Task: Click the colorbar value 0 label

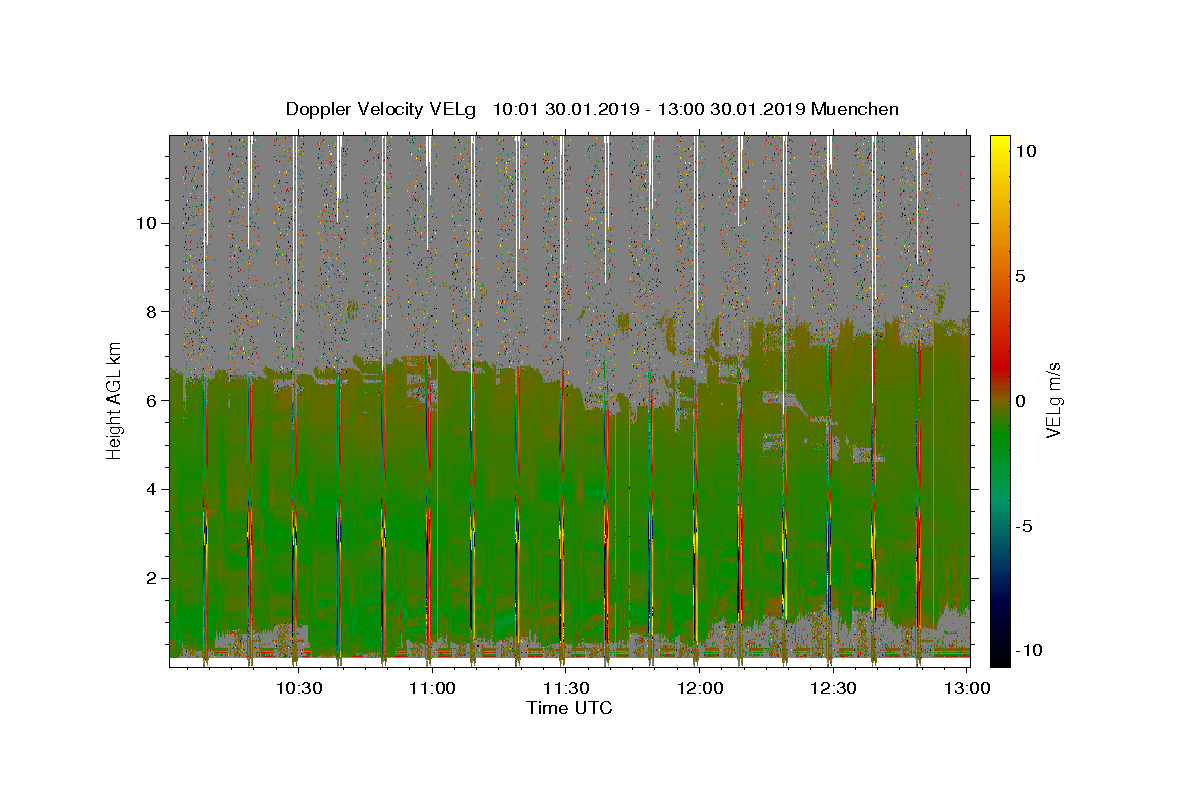Action: click(x=1022, y=400)
